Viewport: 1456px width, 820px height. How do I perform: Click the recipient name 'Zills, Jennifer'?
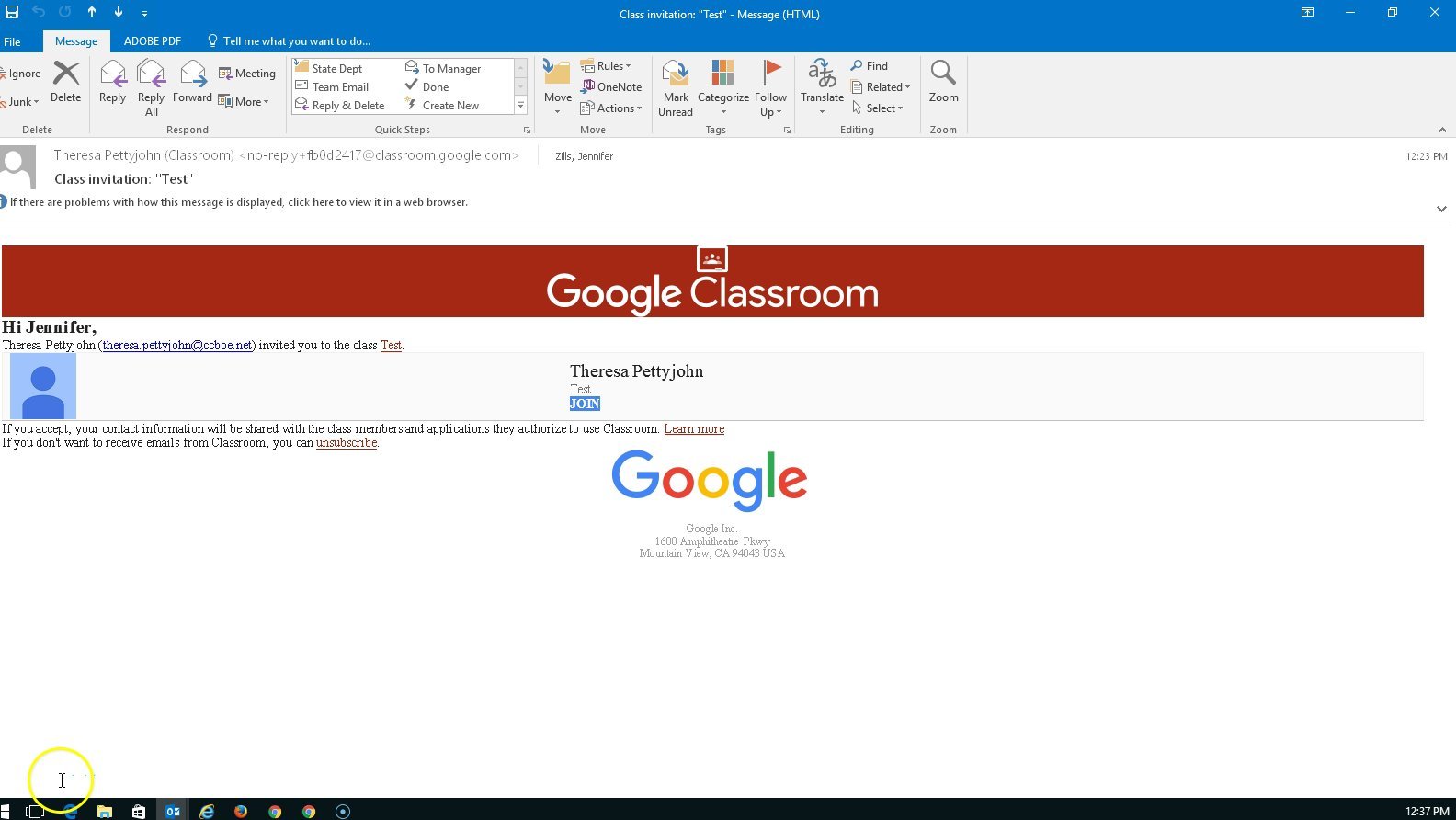(584, 156)
